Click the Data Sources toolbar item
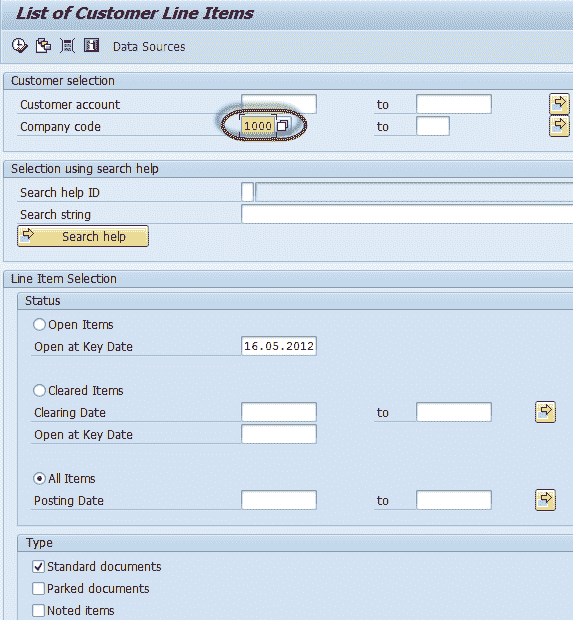Viewport: 573px width, 620px height. pyautogui.click(x=149, y=47)
